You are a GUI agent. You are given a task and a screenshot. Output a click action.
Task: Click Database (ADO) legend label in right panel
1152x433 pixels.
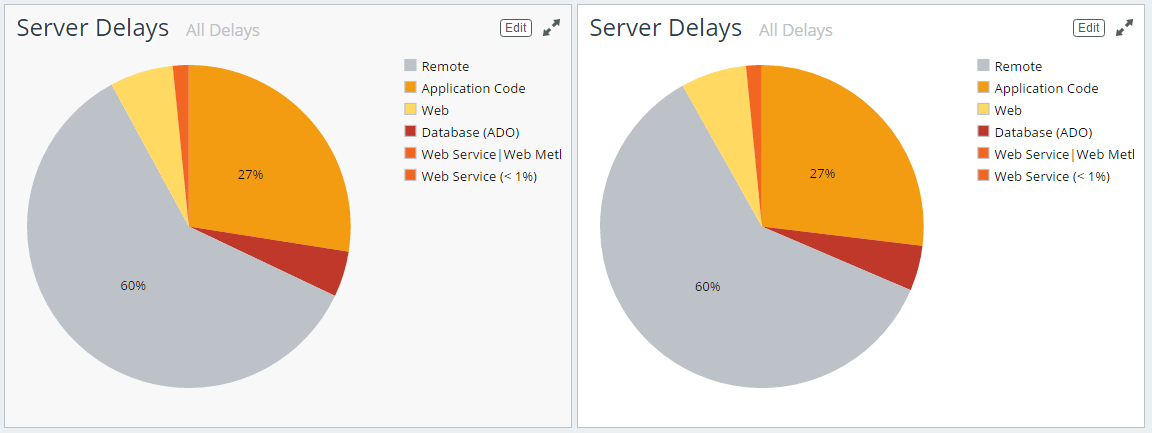(x=1043, y=132)
